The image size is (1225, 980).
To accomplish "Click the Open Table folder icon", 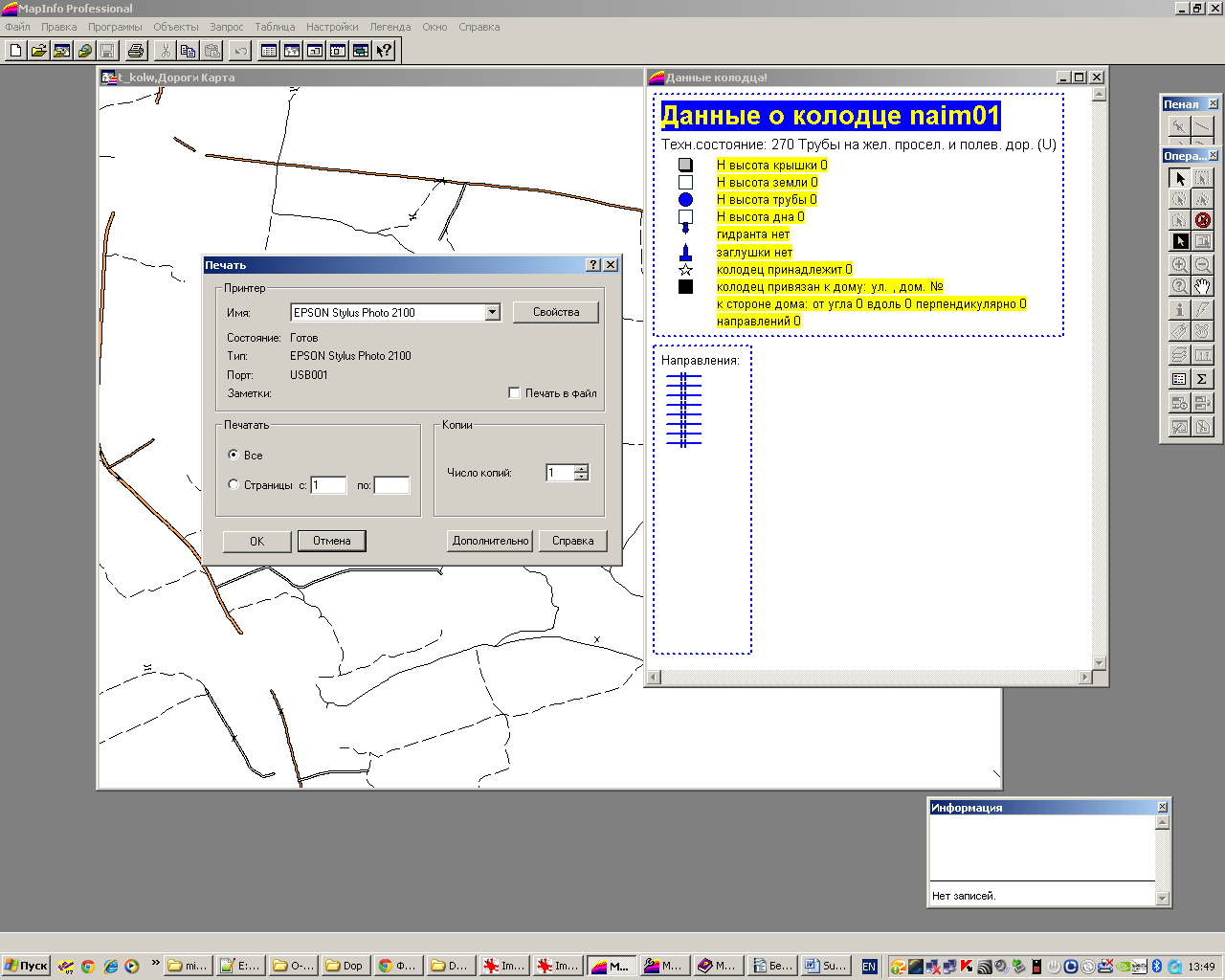I will (x=38, y=51).
